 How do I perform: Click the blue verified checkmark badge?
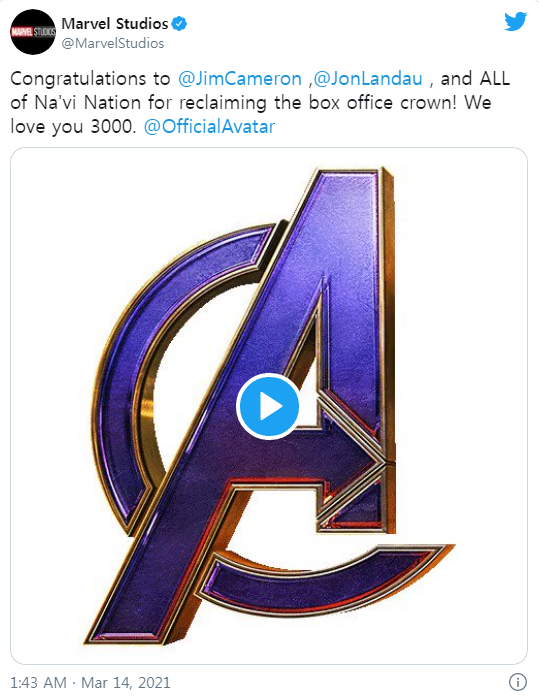pyautogui.click(x=179, y=24)
